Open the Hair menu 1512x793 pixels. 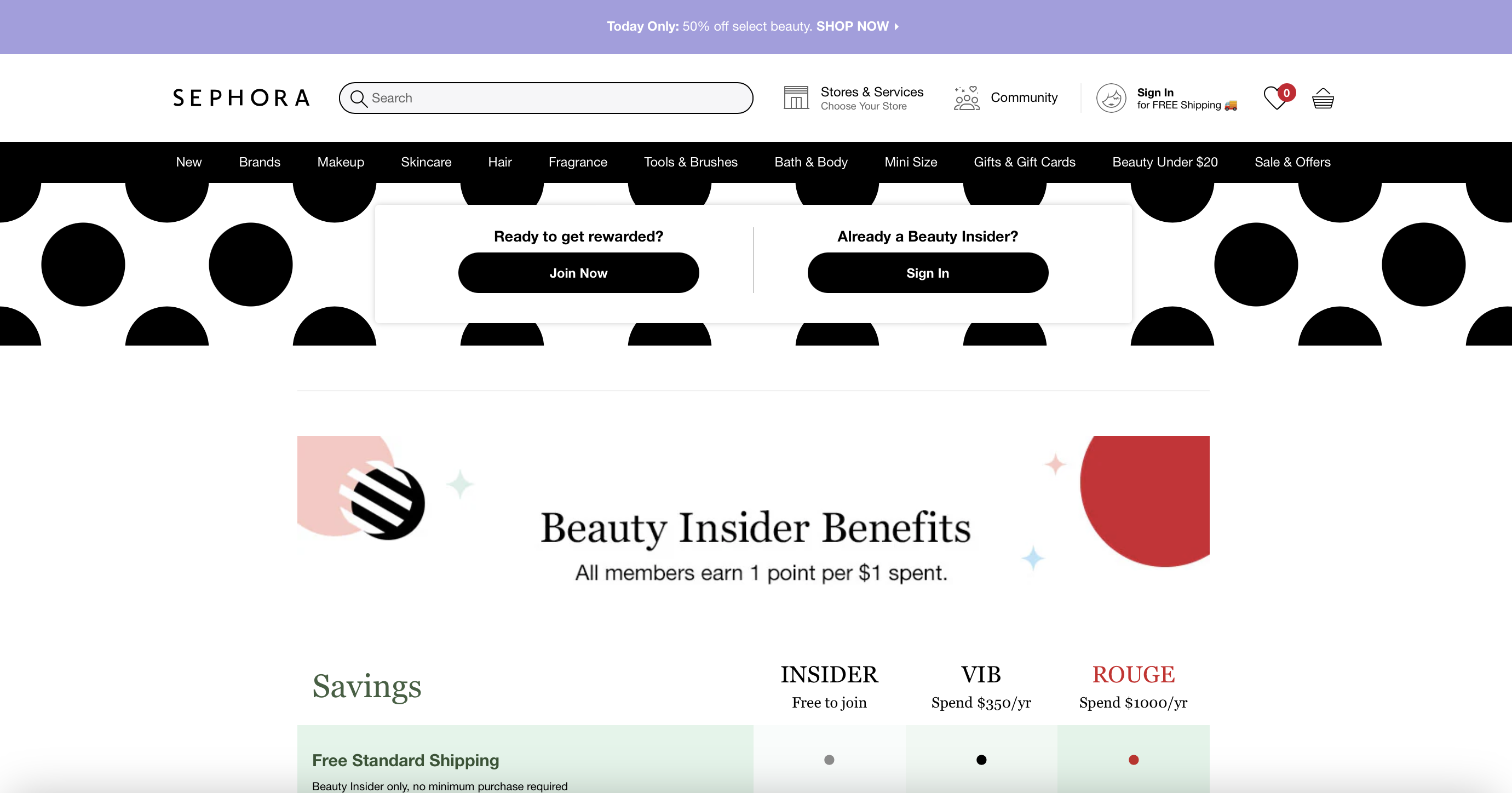[x=500, y=162]
